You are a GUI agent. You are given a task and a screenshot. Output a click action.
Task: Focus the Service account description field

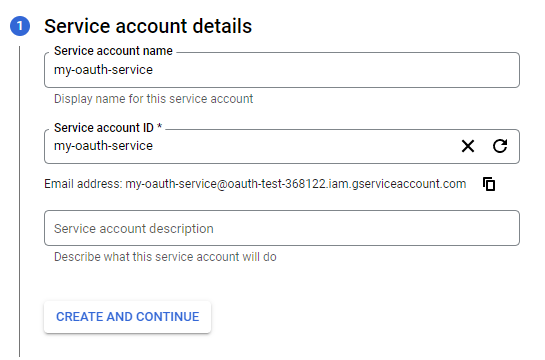(x=282, y=228)
